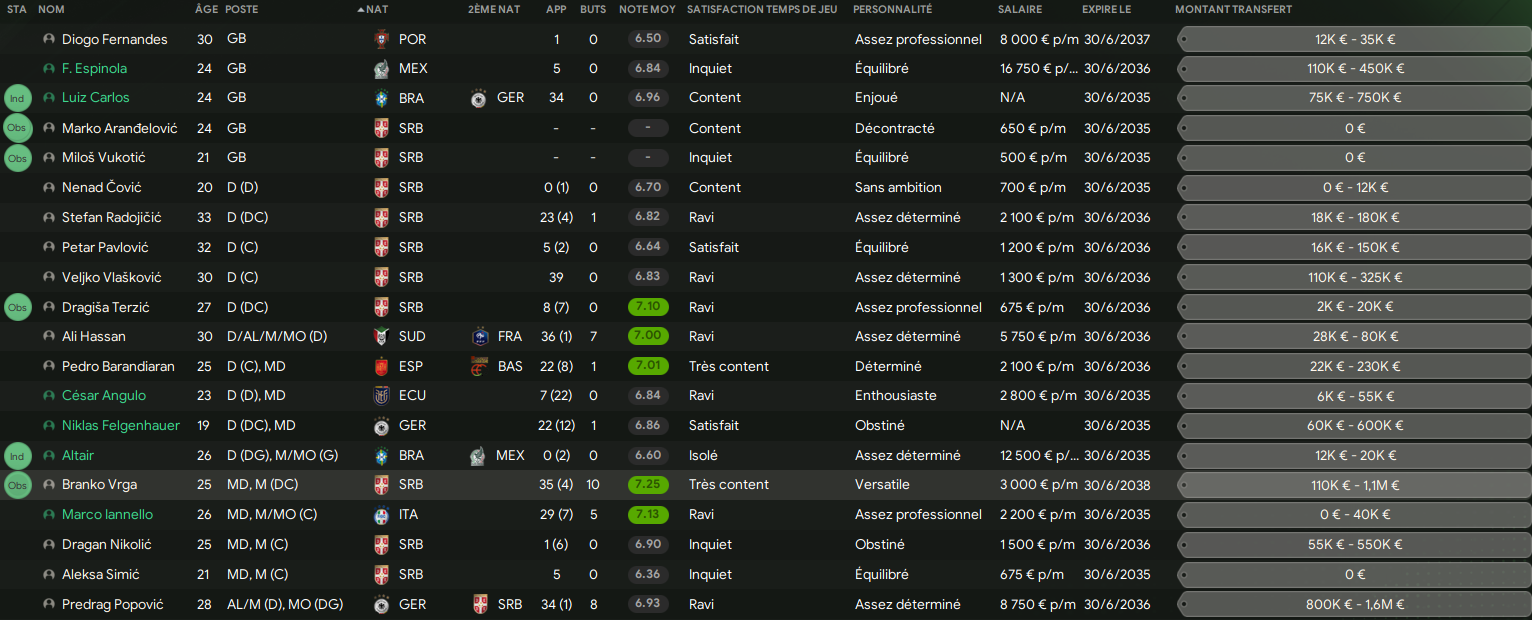Click the Germany second nationality icon for Luiz Carlos

[x=479, y=98]
